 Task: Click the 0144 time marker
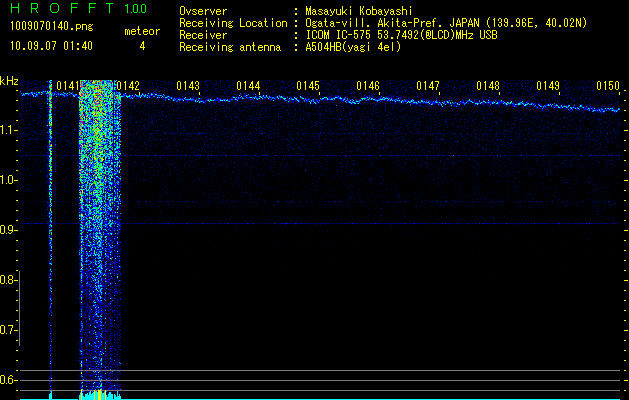click(x=248, y=86)
